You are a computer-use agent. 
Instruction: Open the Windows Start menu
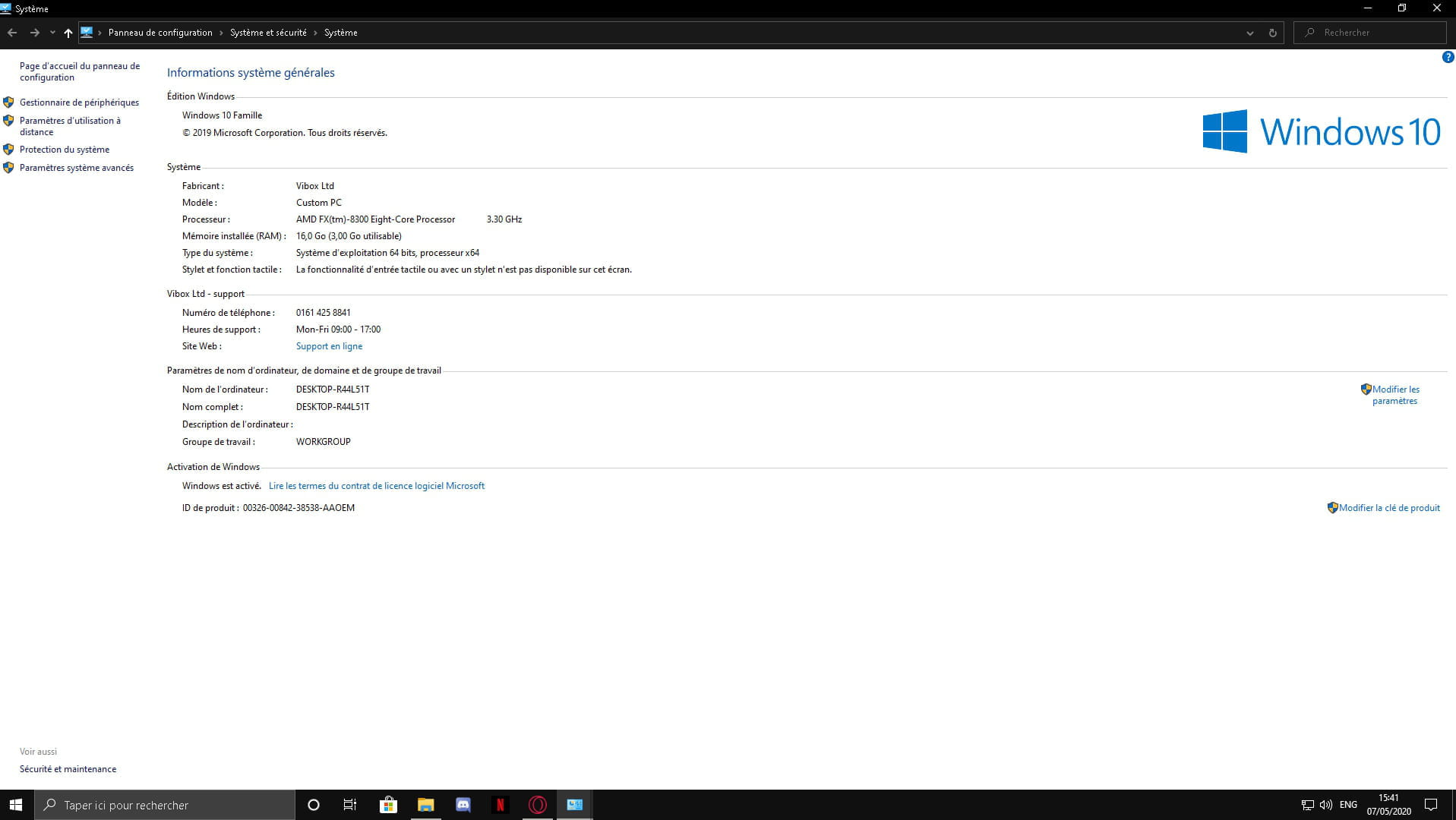[16, 805]
